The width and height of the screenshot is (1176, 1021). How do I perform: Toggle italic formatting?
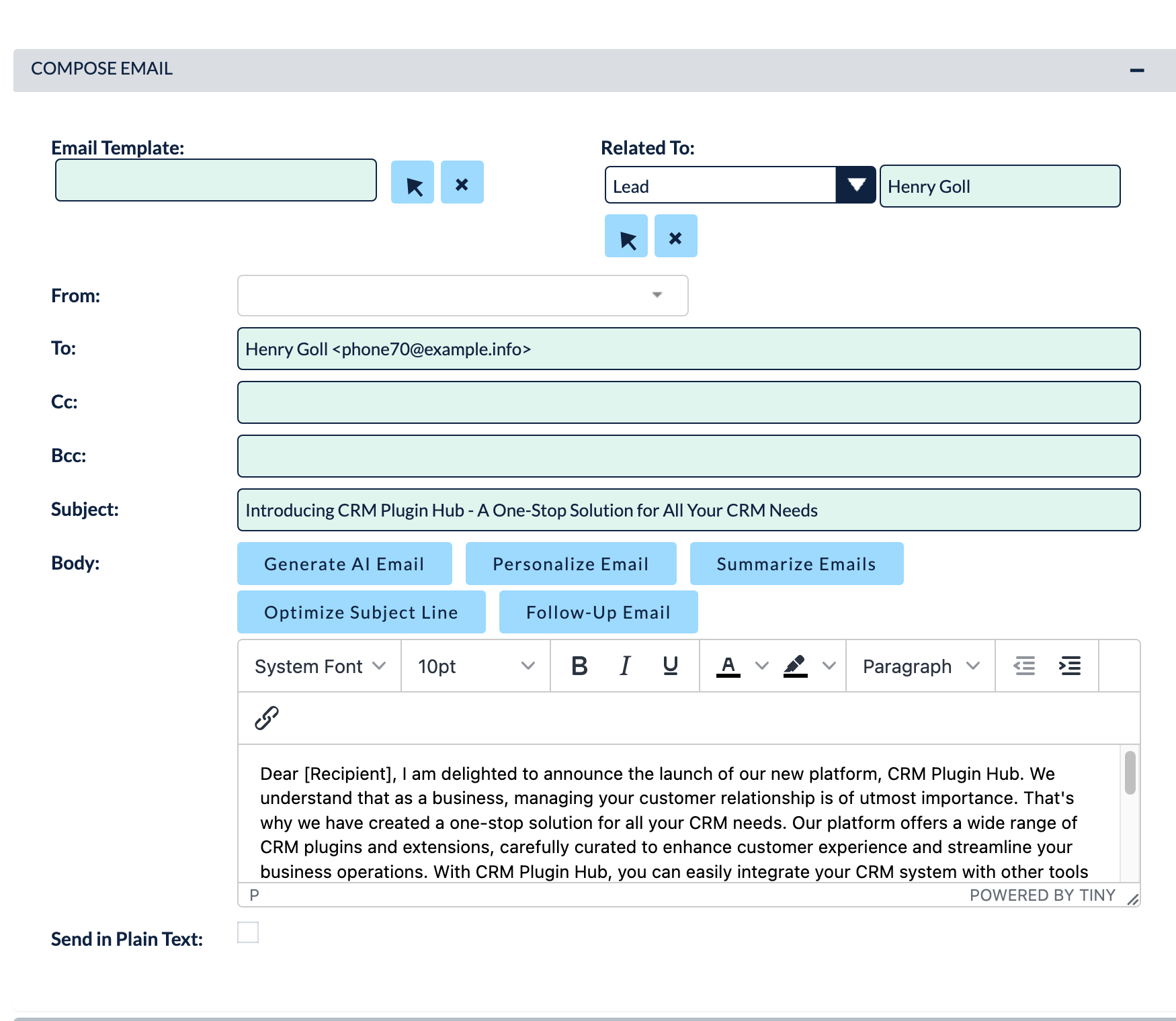pyautogui.click(x=625, y=666)
